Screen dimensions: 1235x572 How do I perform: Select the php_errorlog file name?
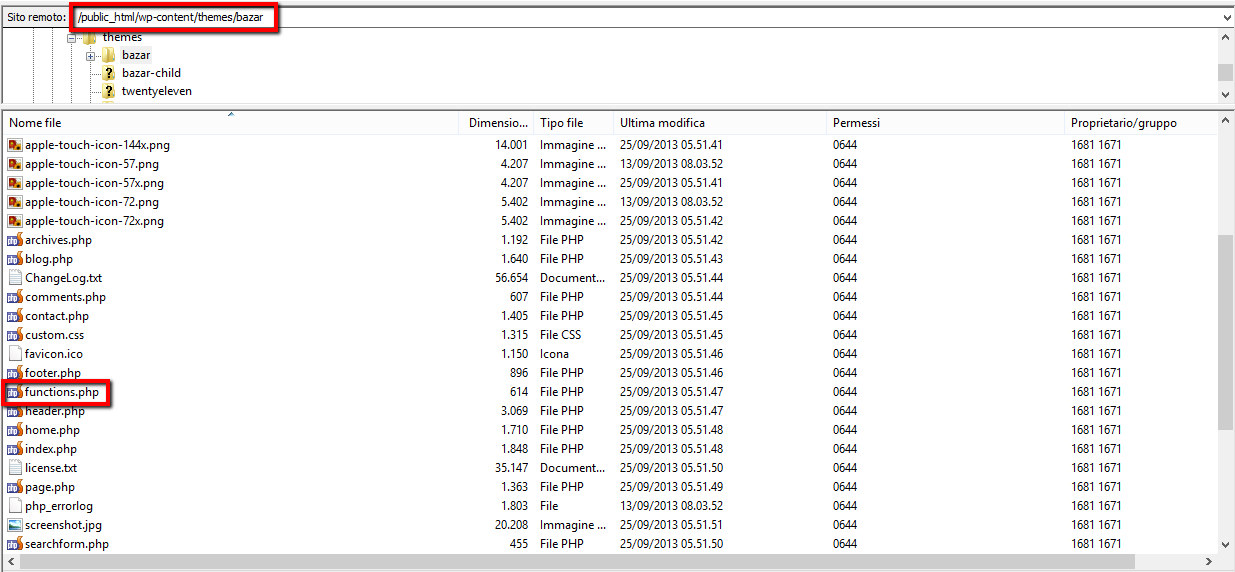59,506
